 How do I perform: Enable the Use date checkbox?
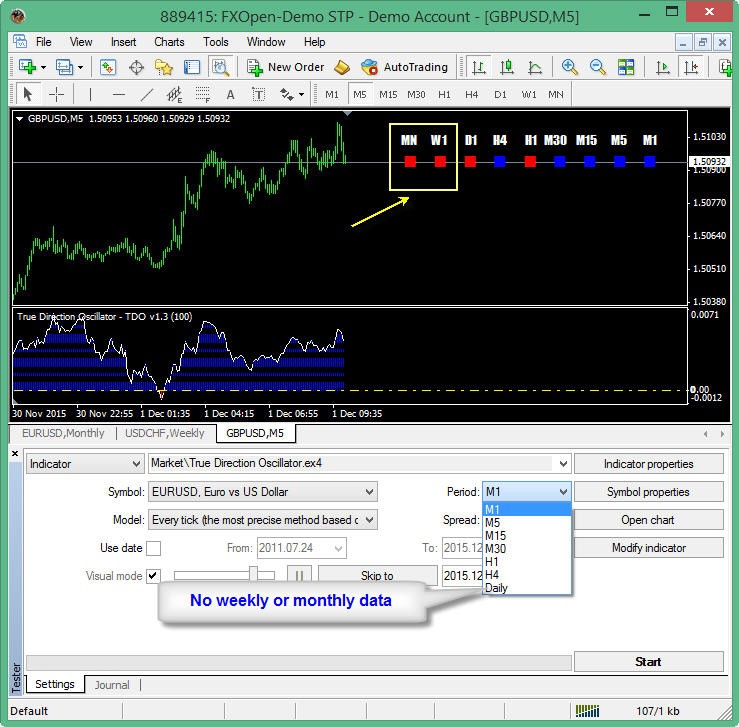[153, 548]
